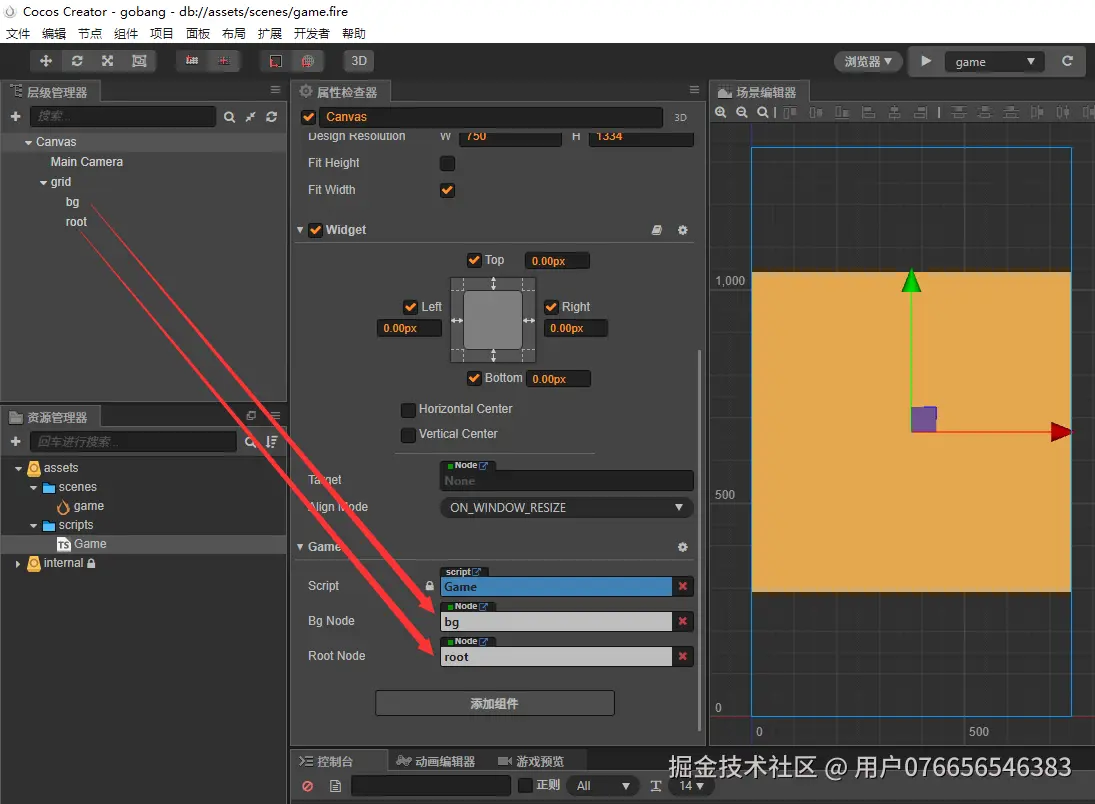Screen dimensions: 1095x804
Task: Click the 添加组件 button
Action: click(494, 703)
